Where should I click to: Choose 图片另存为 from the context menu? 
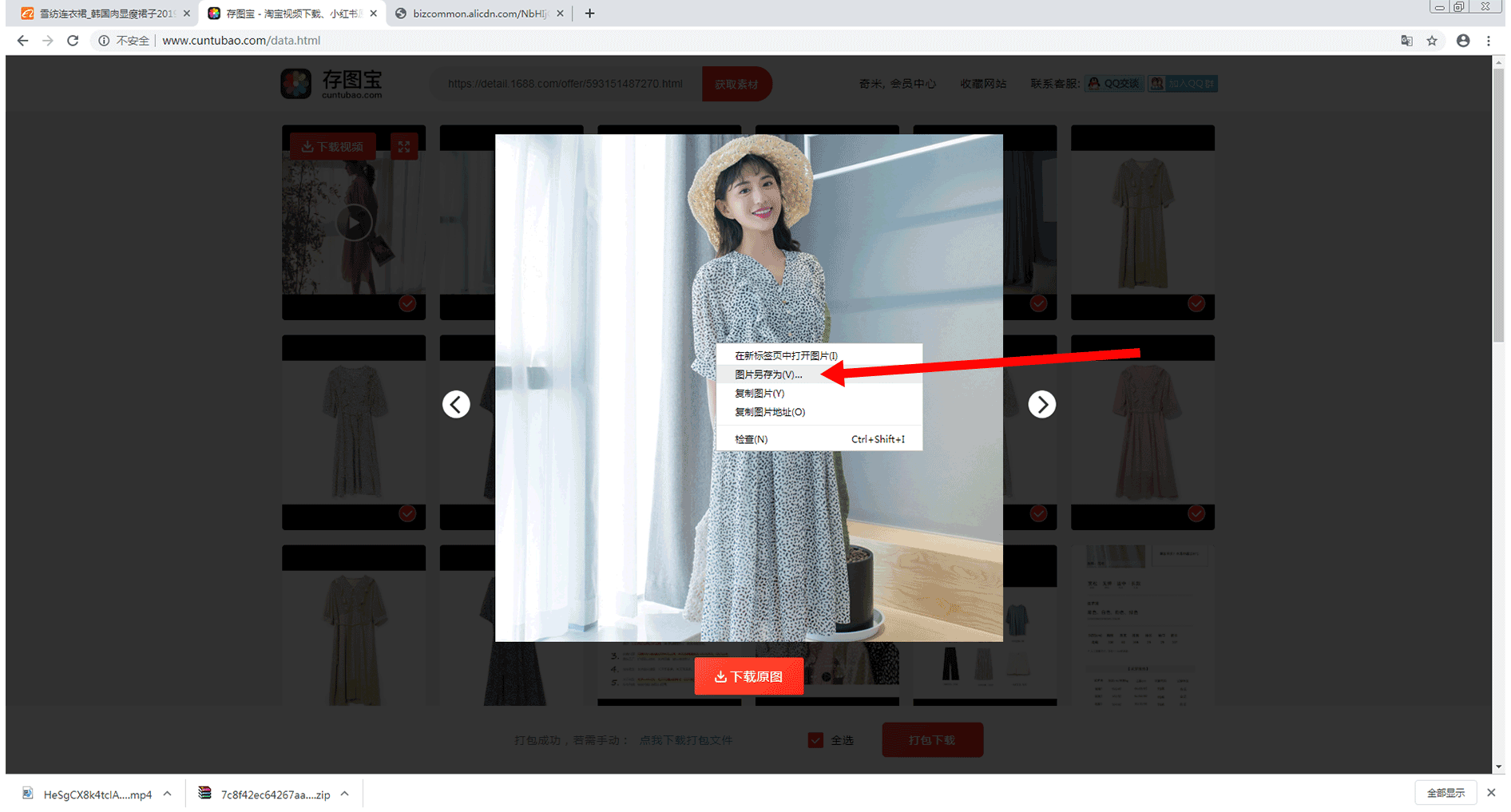click(768, 374)
